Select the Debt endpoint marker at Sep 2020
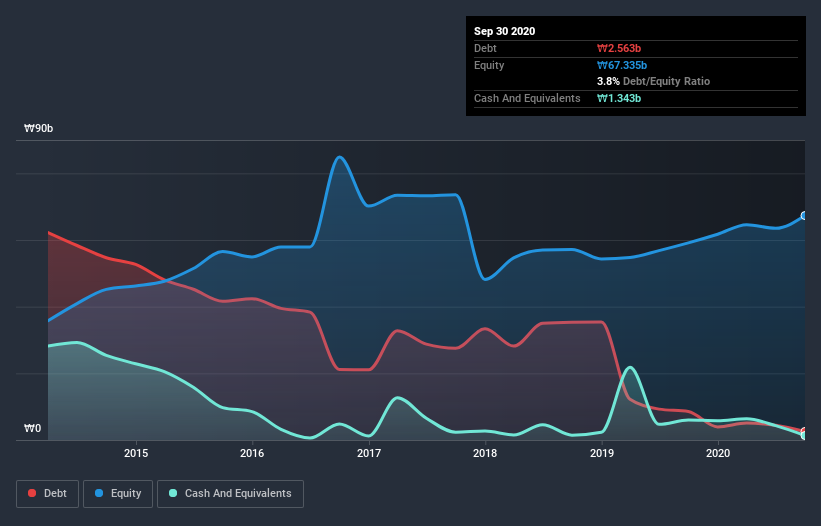 click(x=804, y=431)
